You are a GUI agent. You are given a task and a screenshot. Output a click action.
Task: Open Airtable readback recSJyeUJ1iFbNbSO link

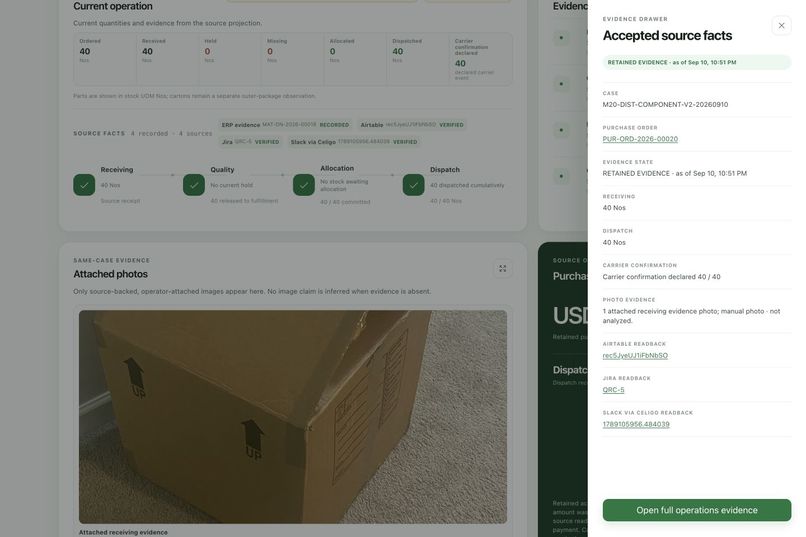click(635, 355)
